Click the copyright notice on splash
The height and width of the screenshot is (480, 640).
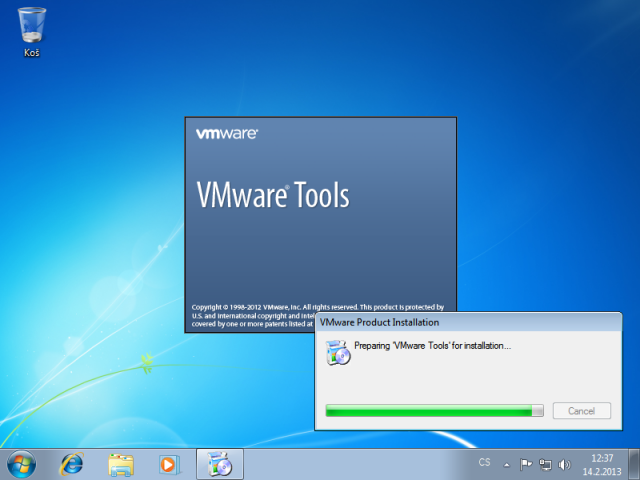point(318,315)
